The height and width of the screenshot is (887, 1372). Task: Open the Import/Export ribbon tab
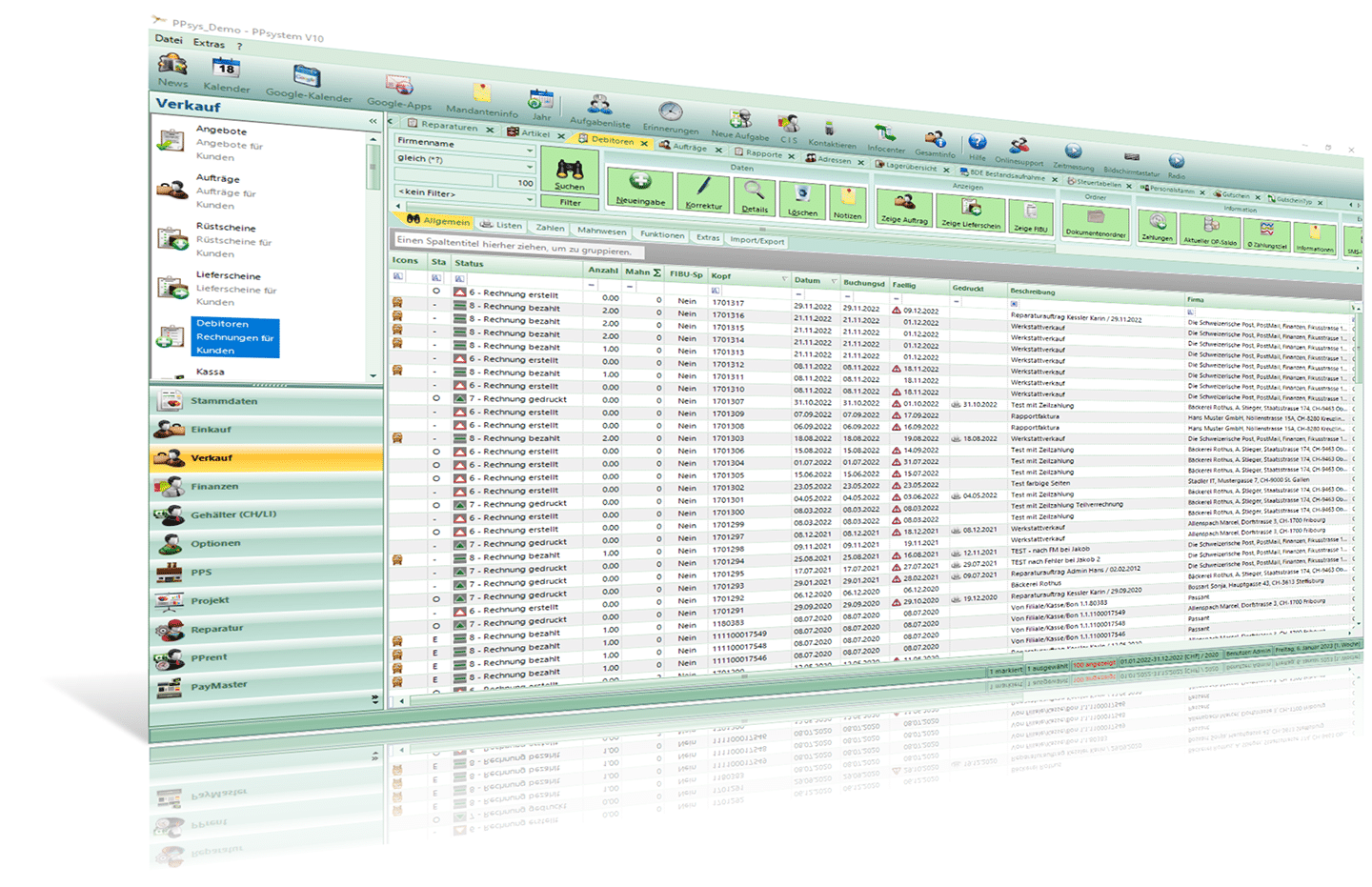click(757, 240)
